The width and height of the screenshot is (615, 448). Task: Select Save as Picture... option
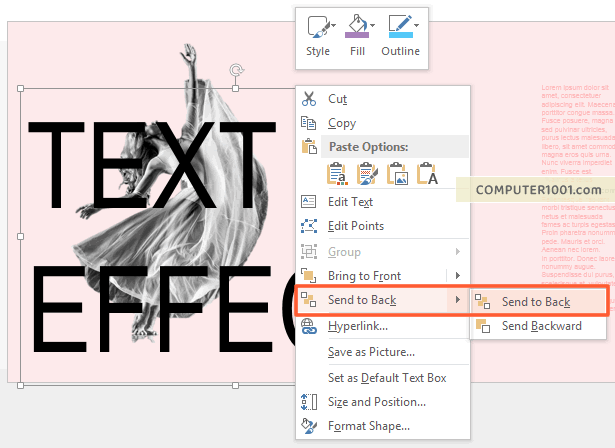point(370,351)
